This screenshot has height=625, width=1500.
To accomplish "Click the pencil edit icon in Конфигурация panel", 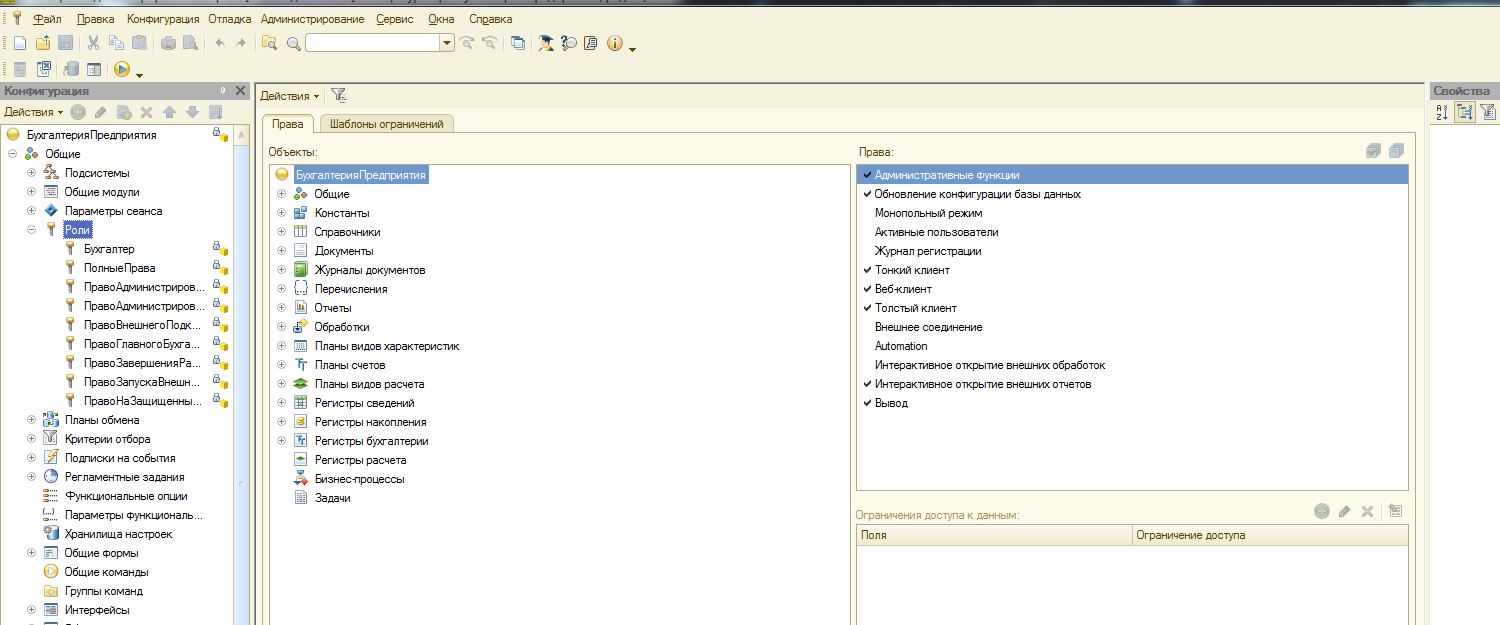I will point(101,112).
